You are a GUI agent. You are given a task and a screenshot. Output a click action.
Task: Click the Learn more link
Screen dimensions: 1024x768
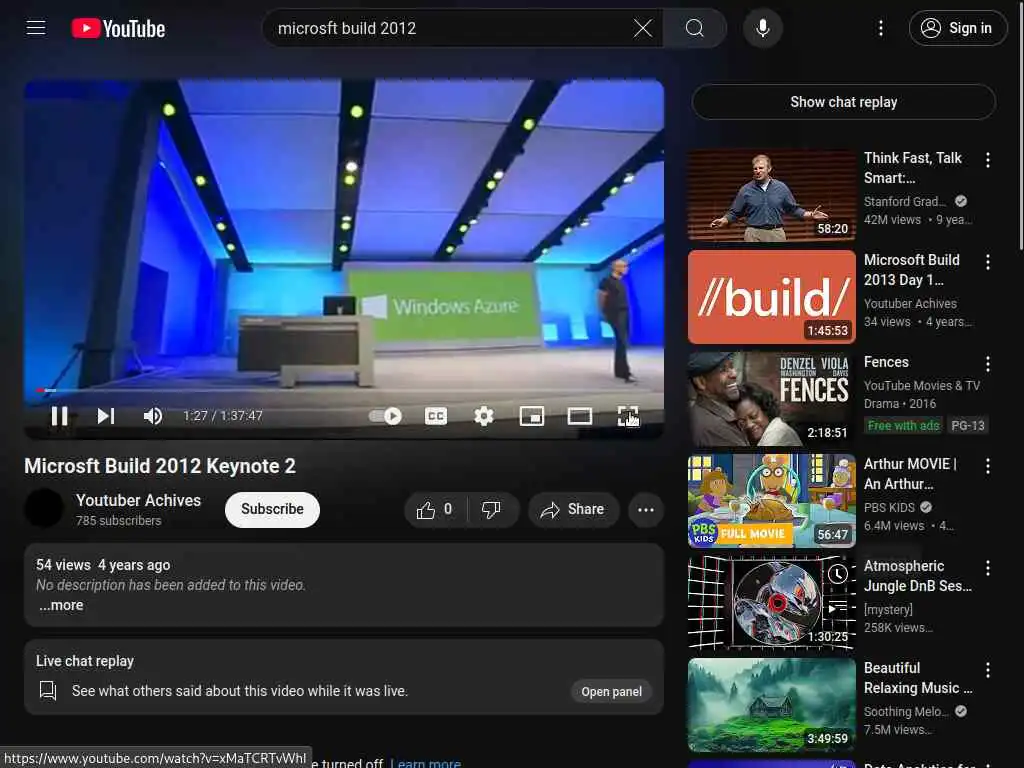click(425, 763)
